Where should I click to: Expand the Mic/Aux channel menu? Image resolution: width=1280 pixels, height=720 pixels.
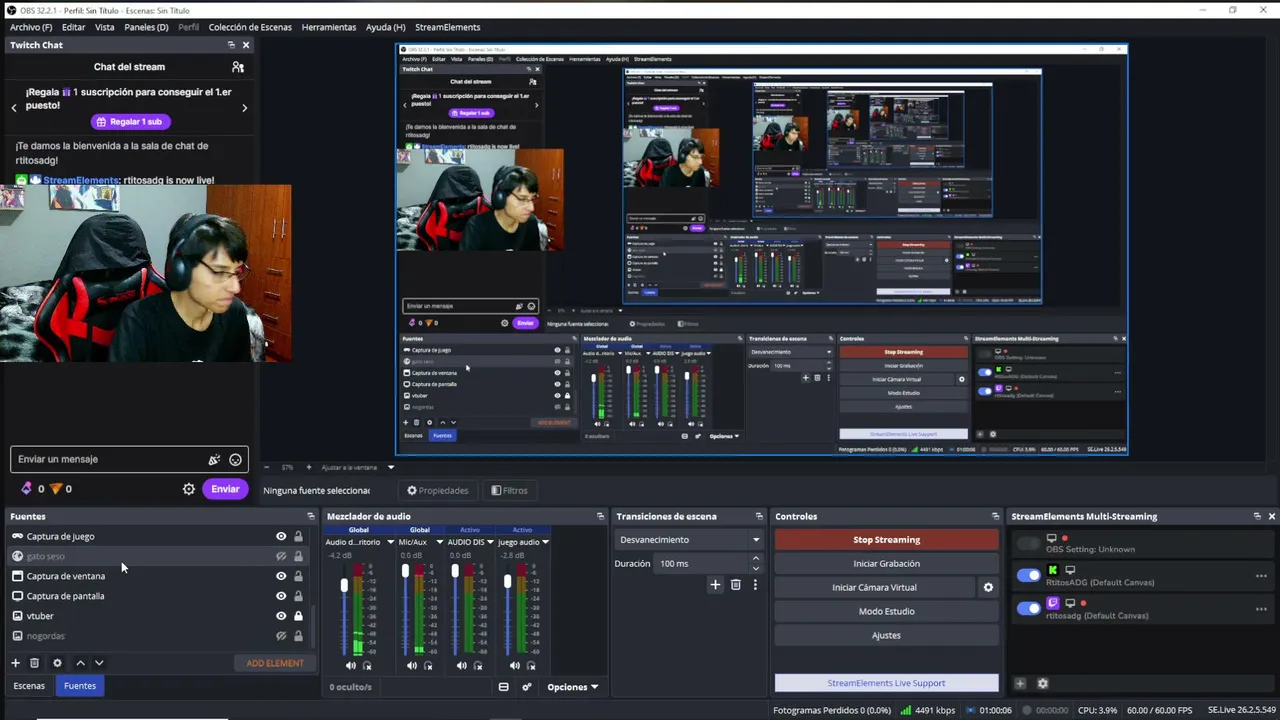[x=439, y=542]
